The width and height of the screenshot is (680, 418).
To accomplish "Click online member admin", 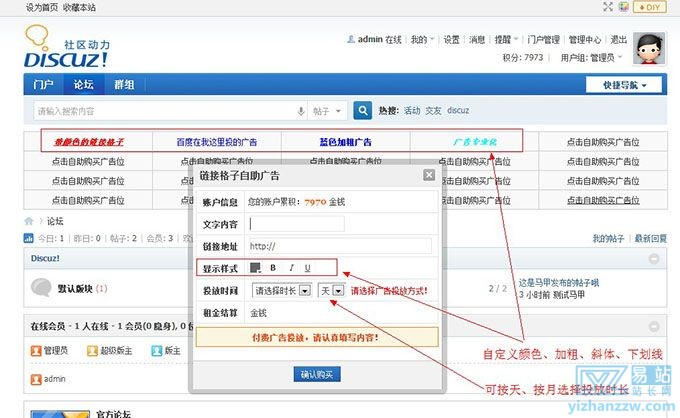I will tap(54, 379).
